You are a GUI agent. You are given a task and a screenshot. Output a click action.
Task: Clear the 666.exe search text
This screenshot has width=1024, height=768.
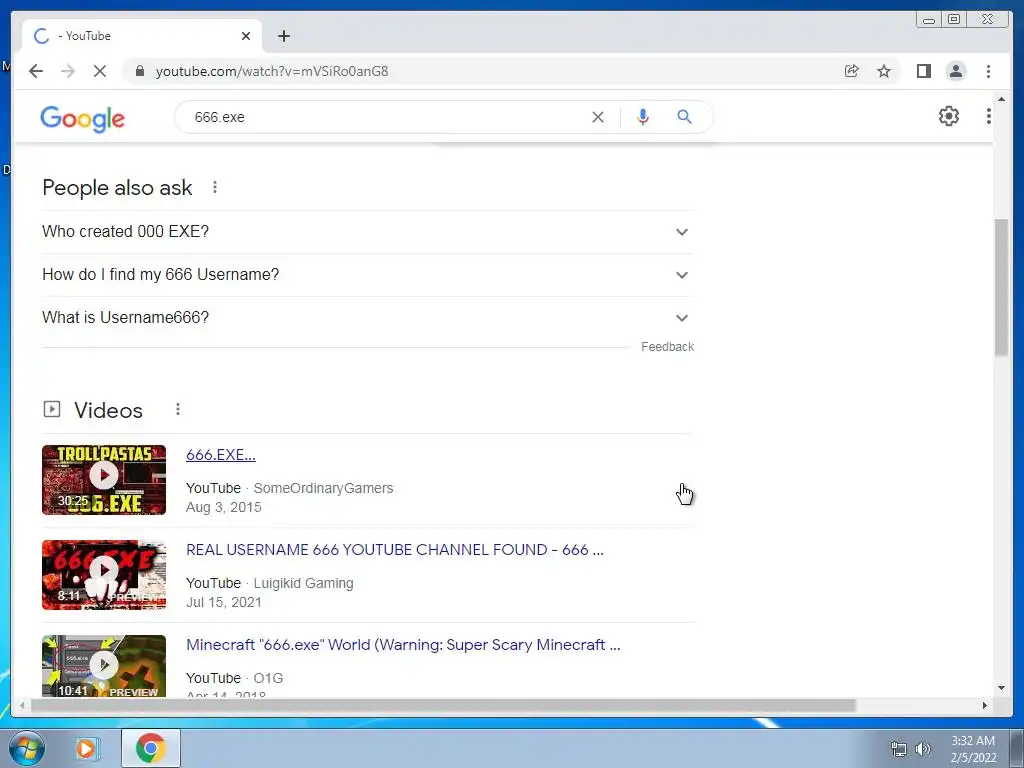coord(598,117)
